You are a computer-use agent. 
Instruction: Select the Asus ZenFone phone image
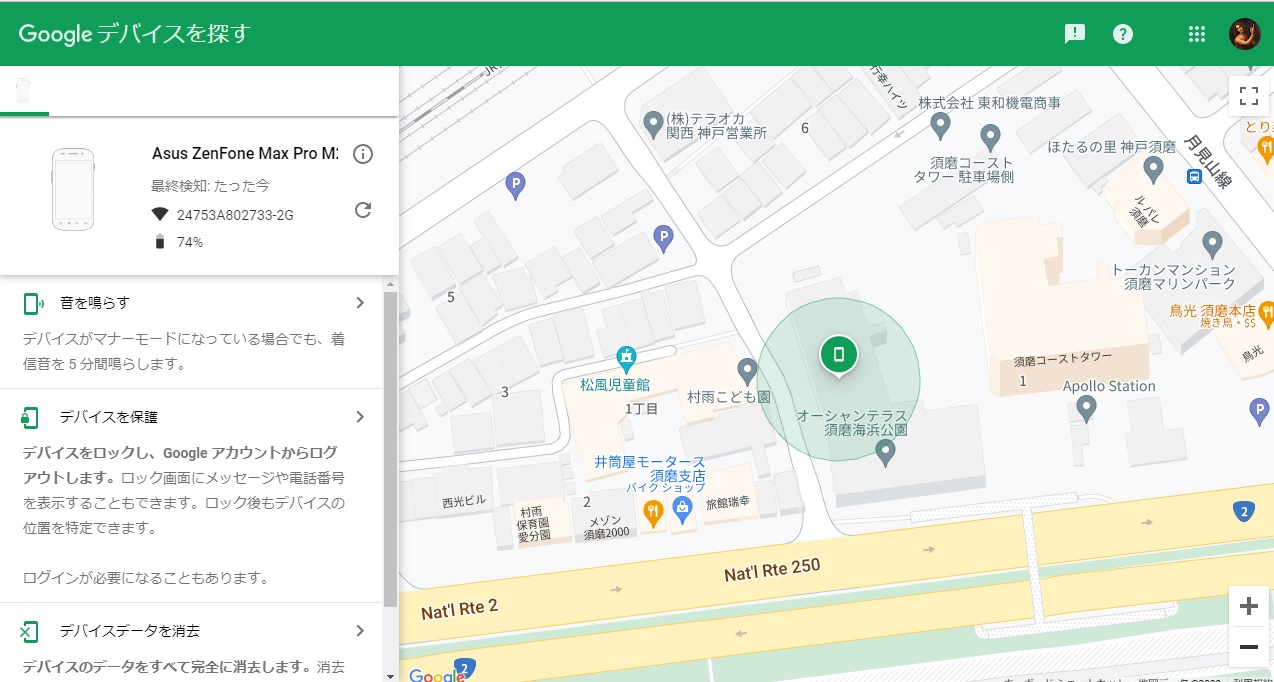[x=73, y=188]
